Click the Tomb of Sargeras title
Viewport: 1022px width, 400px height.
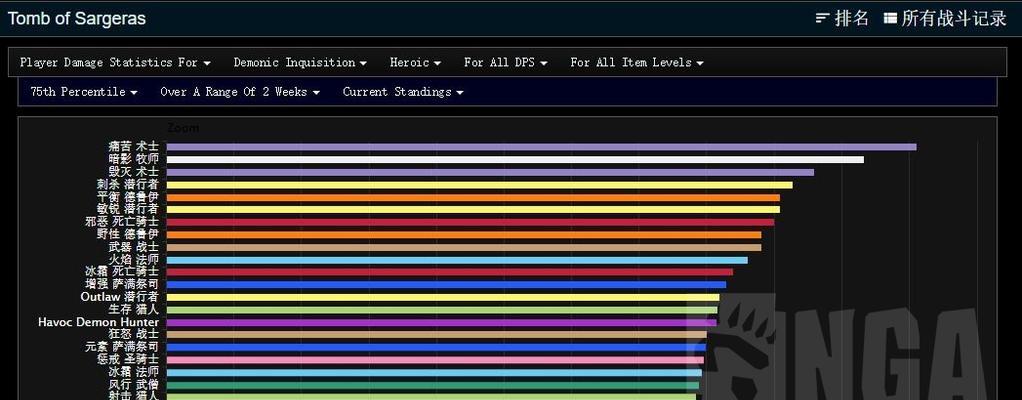coord(76,18)
